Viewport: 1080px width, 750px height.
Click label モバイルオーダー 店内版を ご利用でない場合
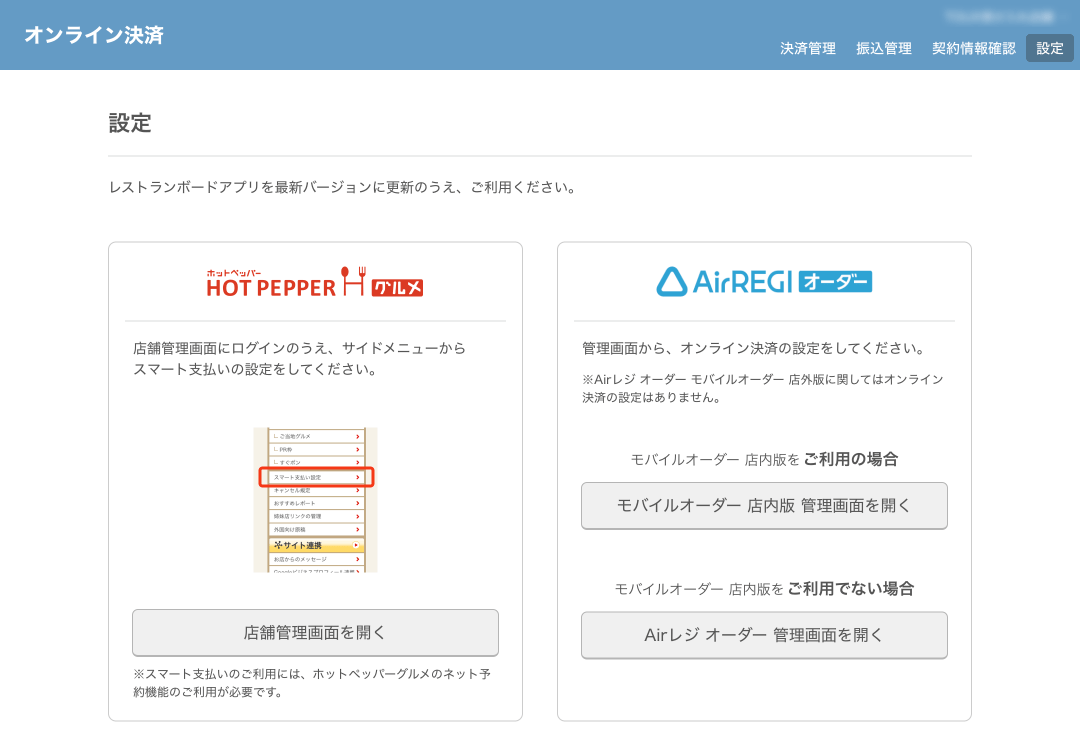pyautogui.click(x=764, y=589)
